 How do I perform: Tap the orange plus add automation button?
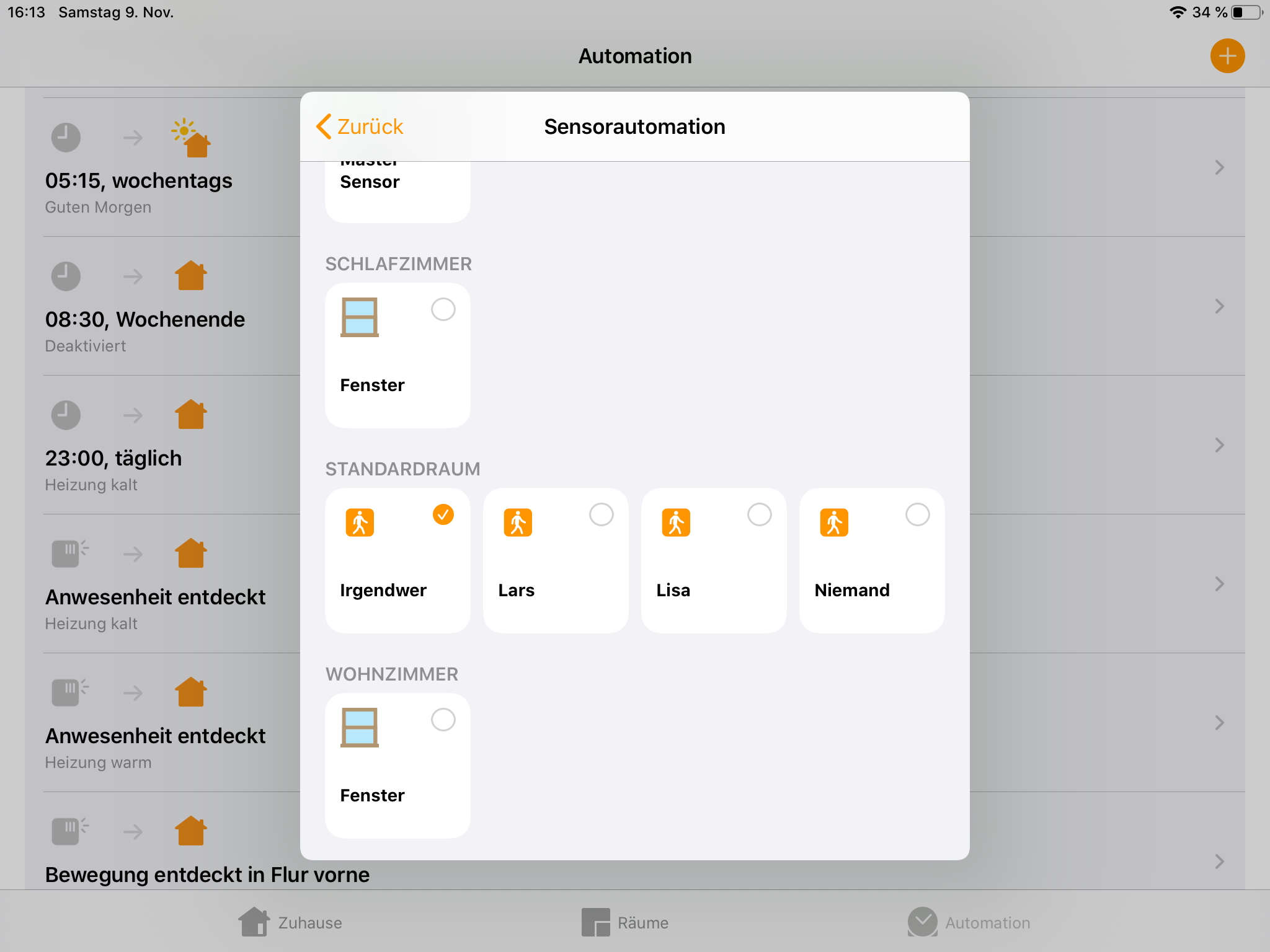1227,56
